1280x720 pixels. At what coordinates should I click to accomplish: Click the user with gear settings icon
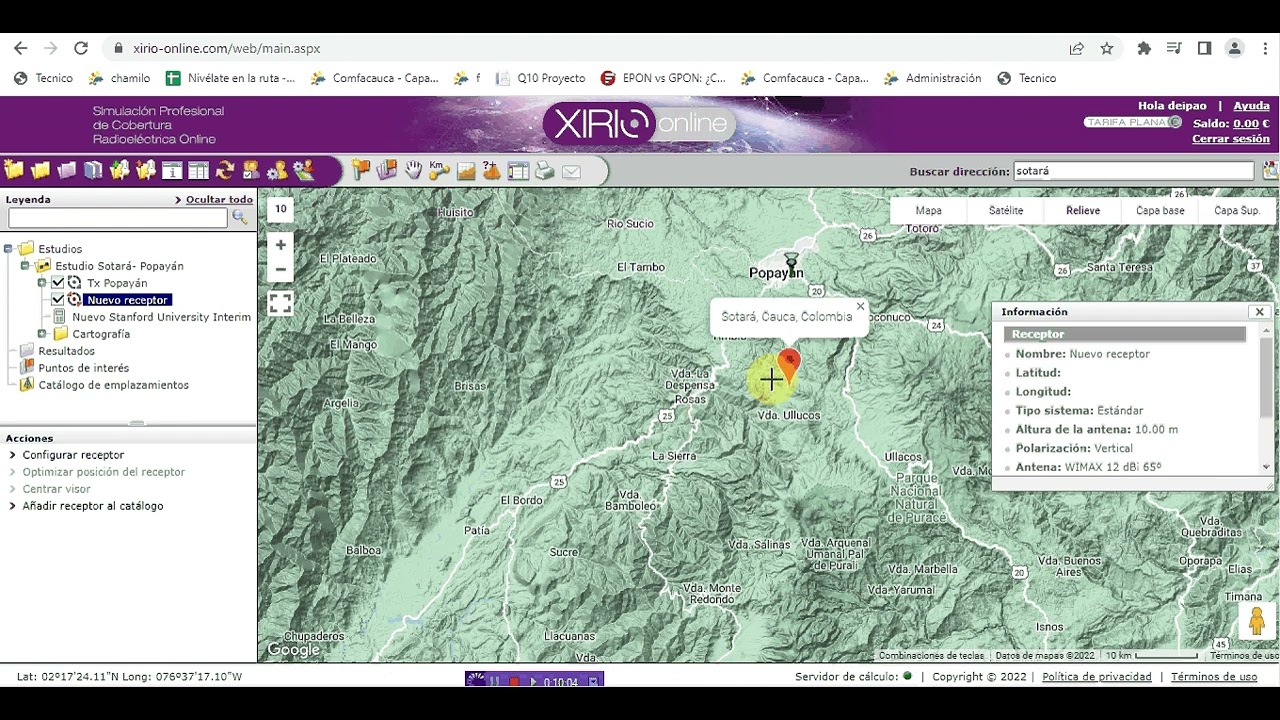277,172
